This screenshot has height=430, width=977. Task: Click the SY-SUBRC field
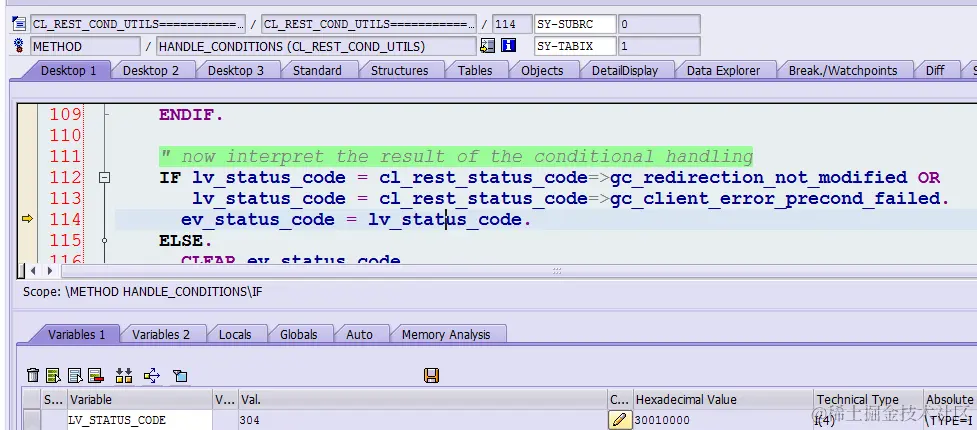coord(575,24)
